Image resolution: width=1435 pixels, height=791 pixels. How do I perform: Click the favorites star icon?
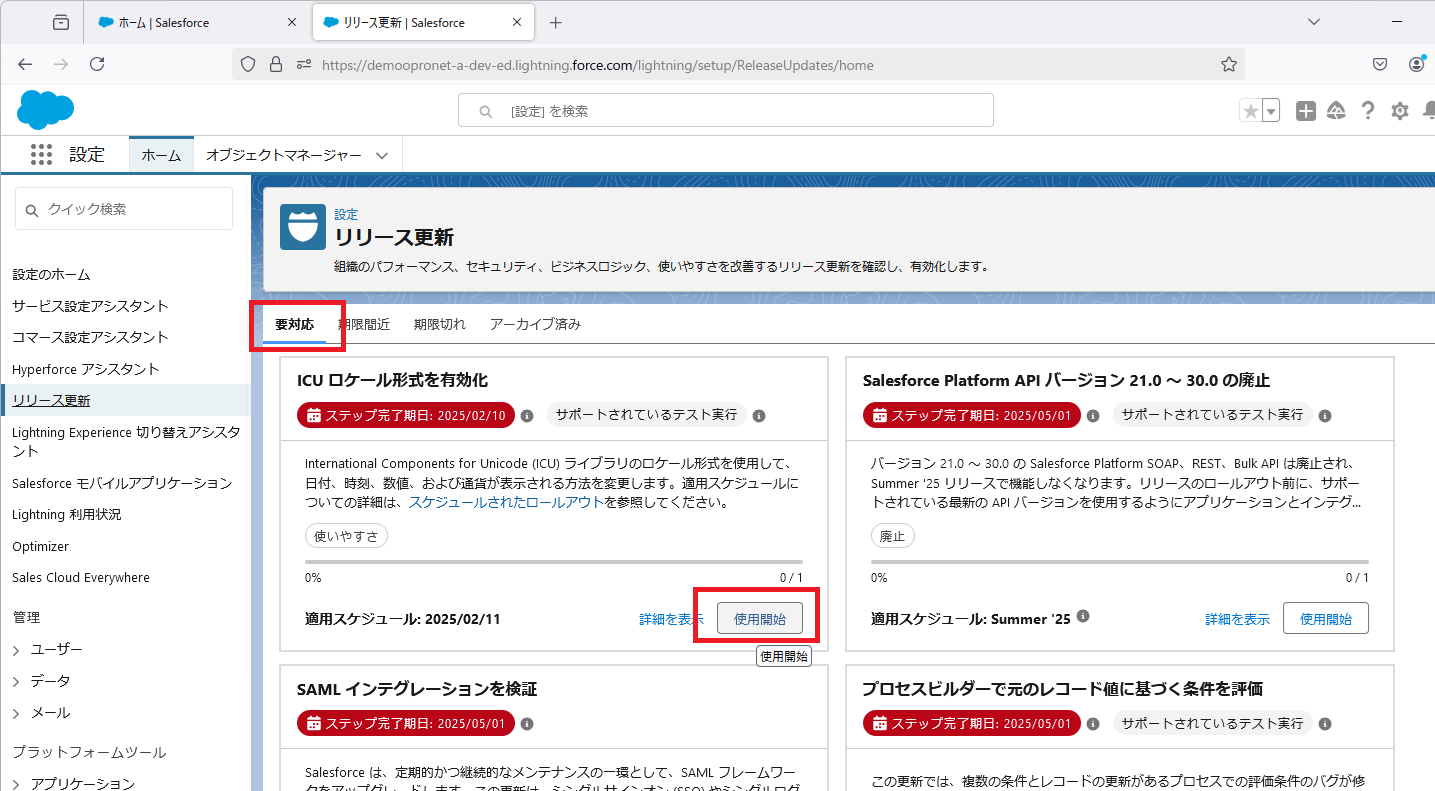tap(1250, 111)
